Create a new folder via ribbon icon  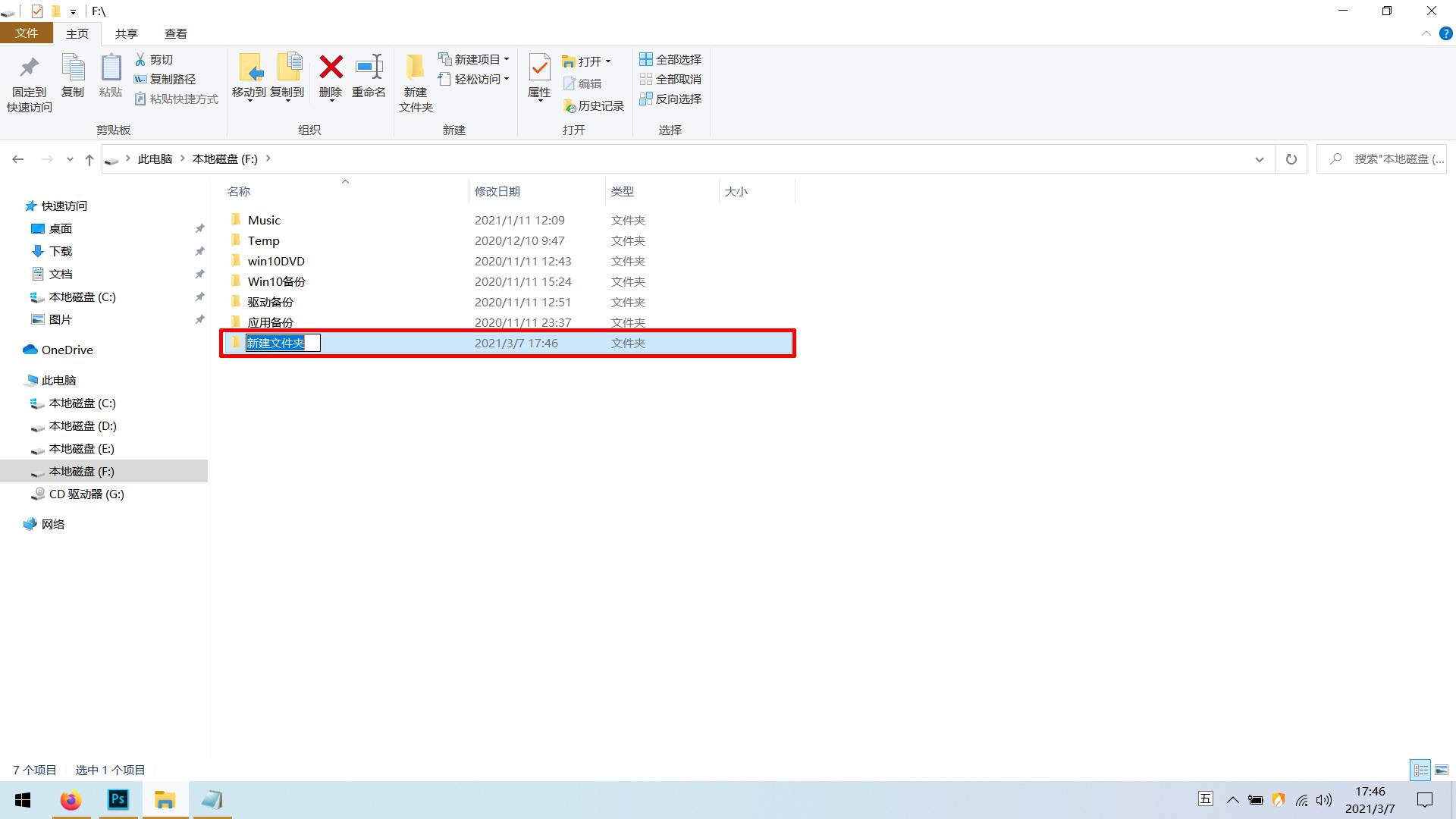click(x=415, y=67)
